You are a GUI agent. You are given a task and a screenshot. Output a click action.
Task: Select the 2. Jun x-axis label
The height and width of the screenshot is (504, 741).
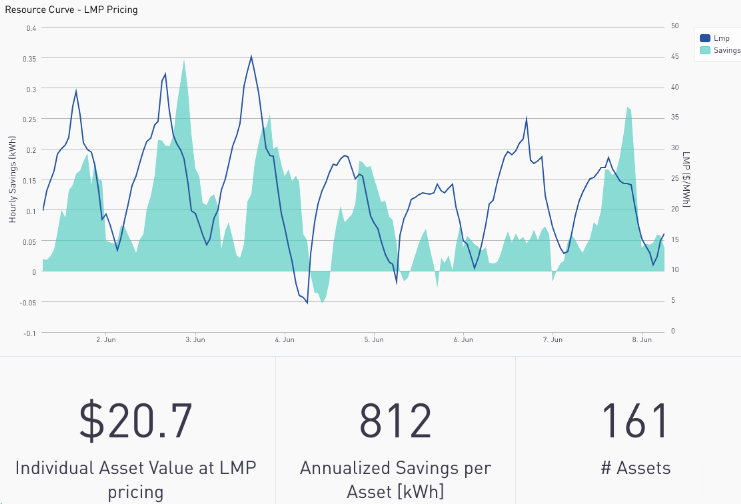[x=108, y=340]
